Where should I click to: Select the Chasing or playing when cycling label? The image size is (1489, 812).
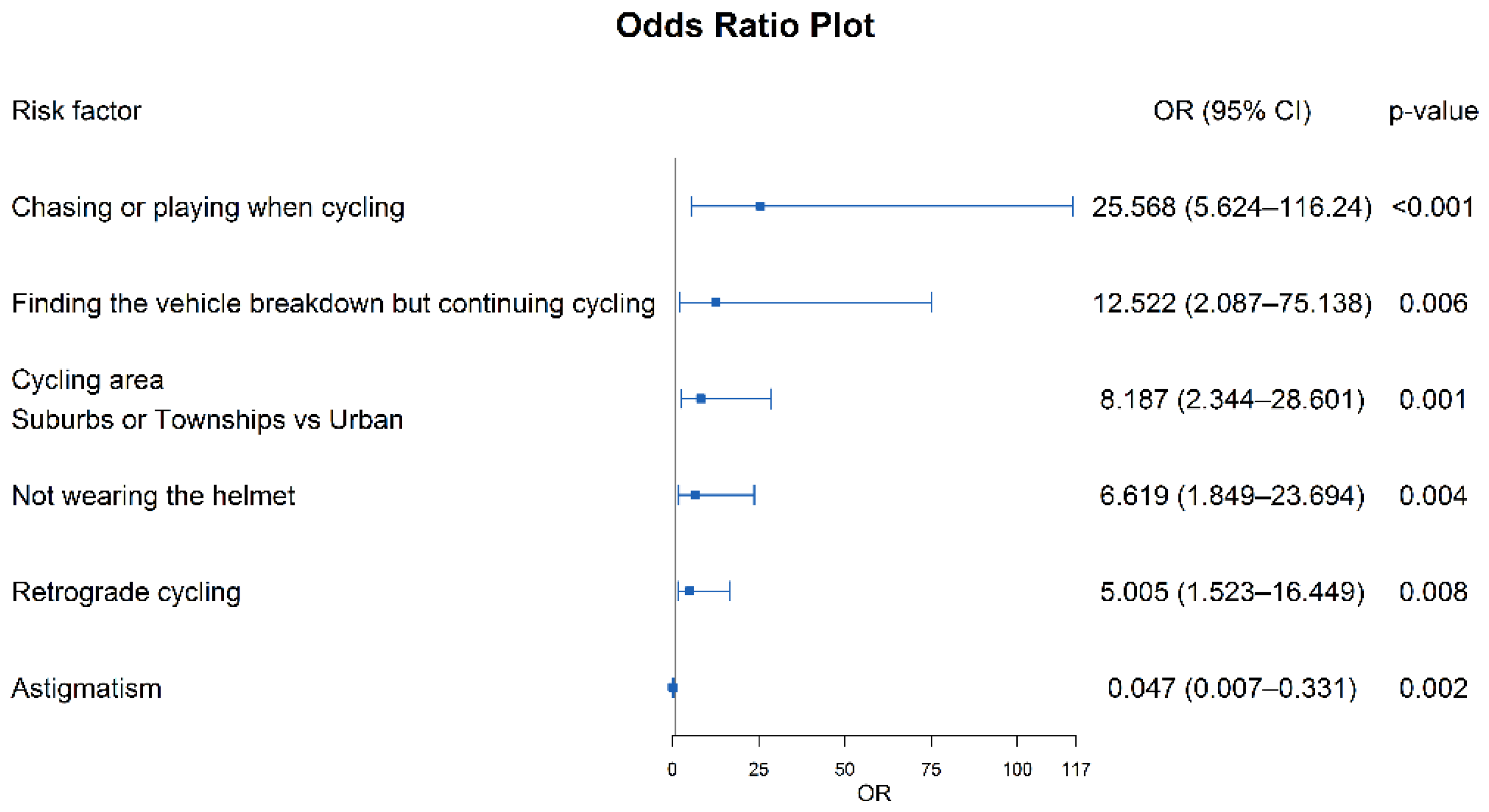[208, 207]
